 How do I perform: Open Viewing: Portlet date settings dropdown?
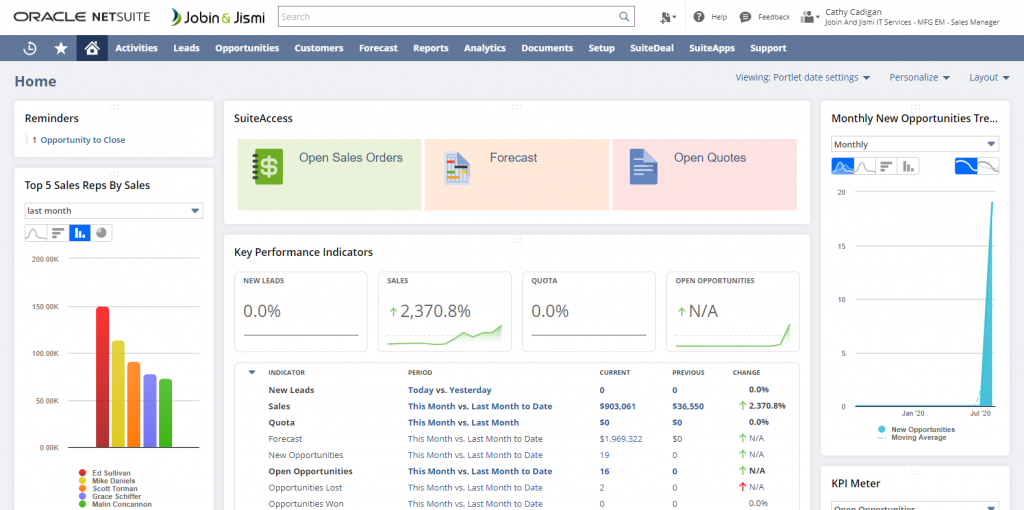tap(803, 77)
